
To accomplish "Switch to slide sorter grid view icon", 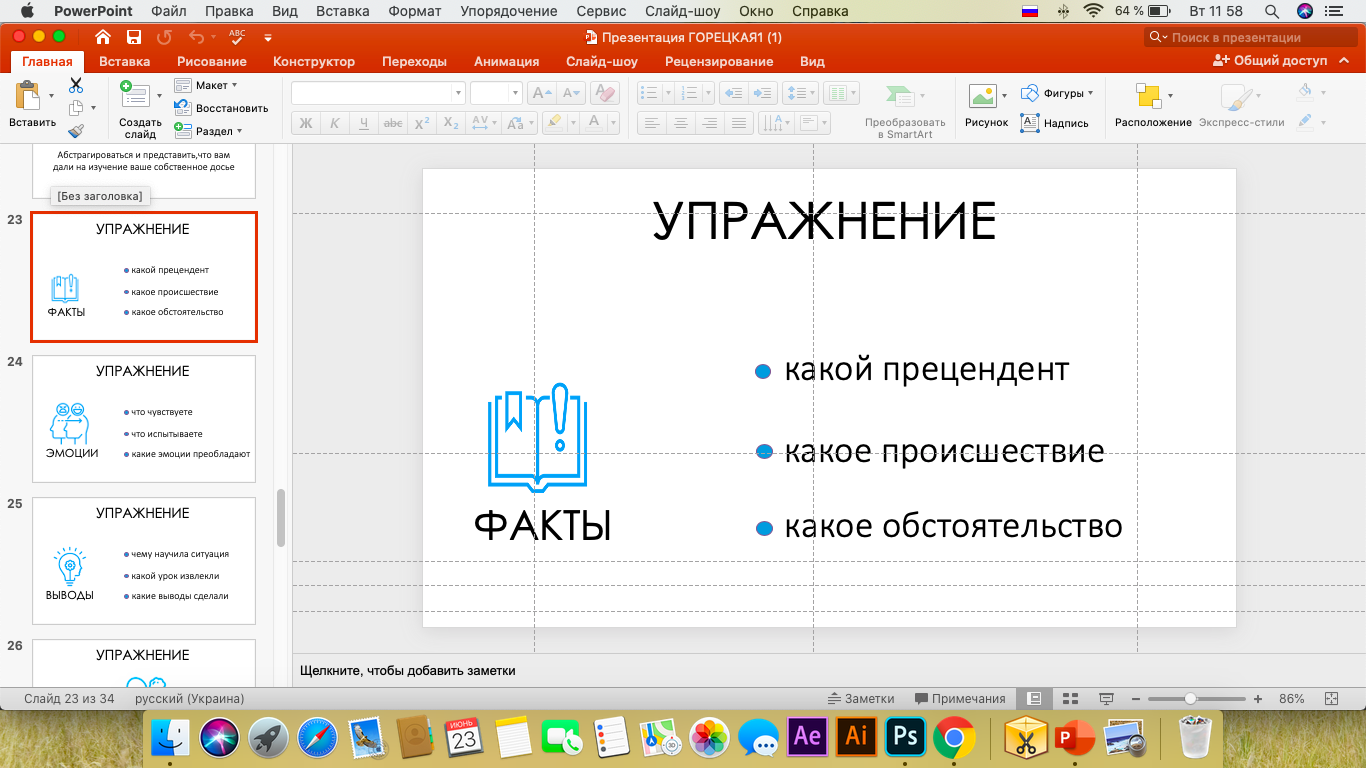I will click(1069, 699).
